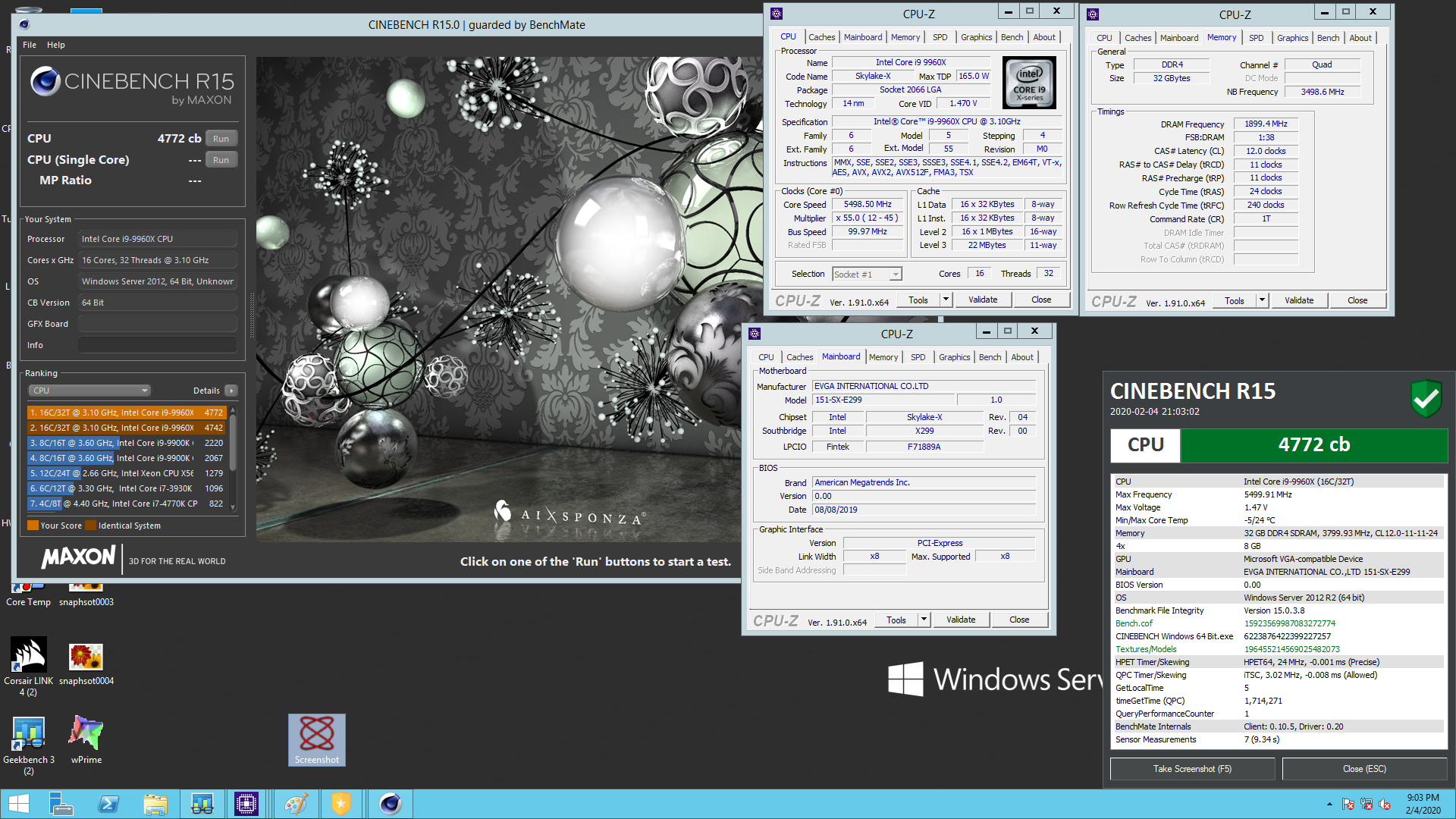Select ranking row 7 i7-4770K 822
Image resolution: width=1456 pixels, height=819 pixels.
point(127,504)
